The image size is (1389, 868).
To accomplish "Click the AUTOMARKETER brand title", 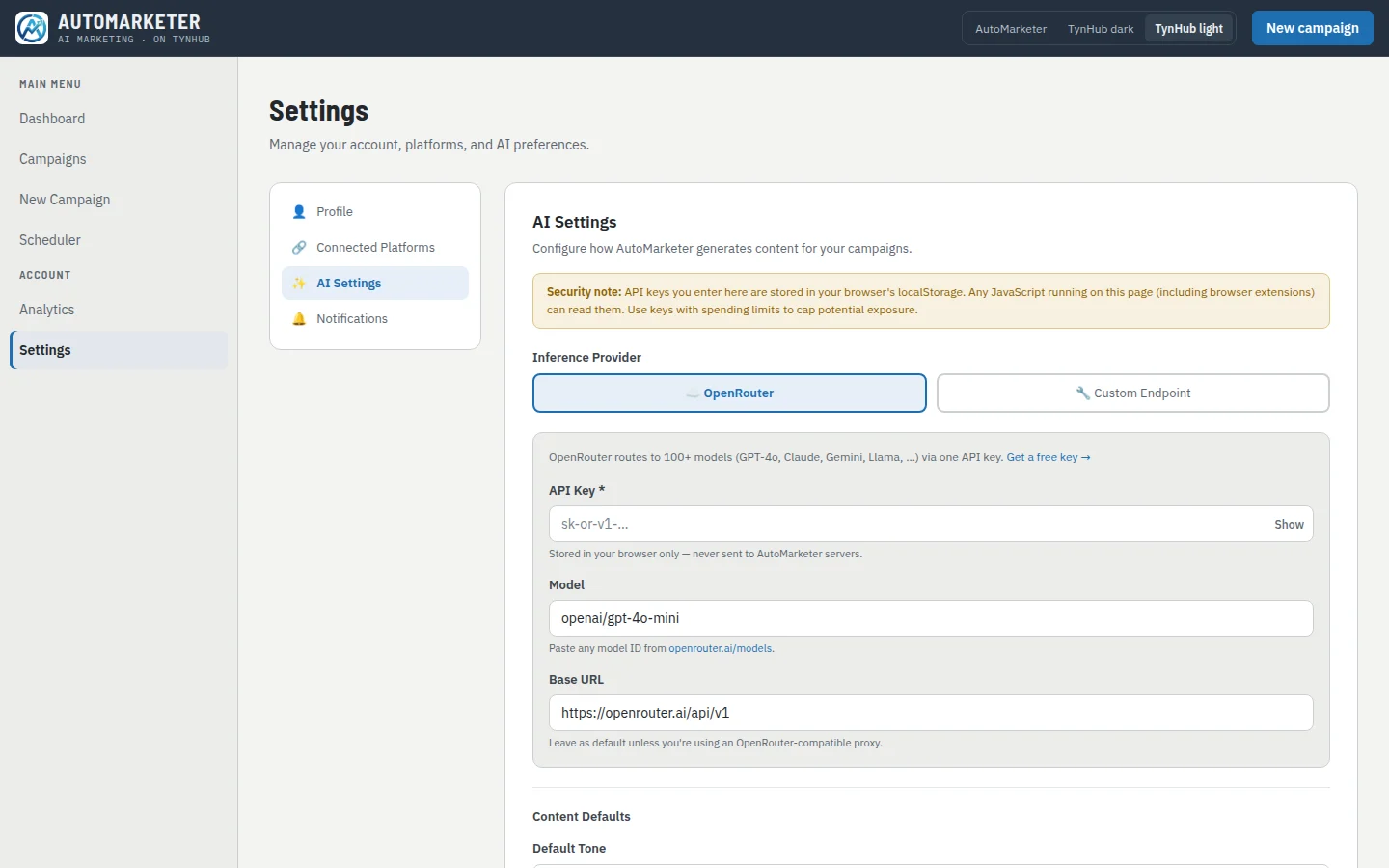I will pos(129,22).
